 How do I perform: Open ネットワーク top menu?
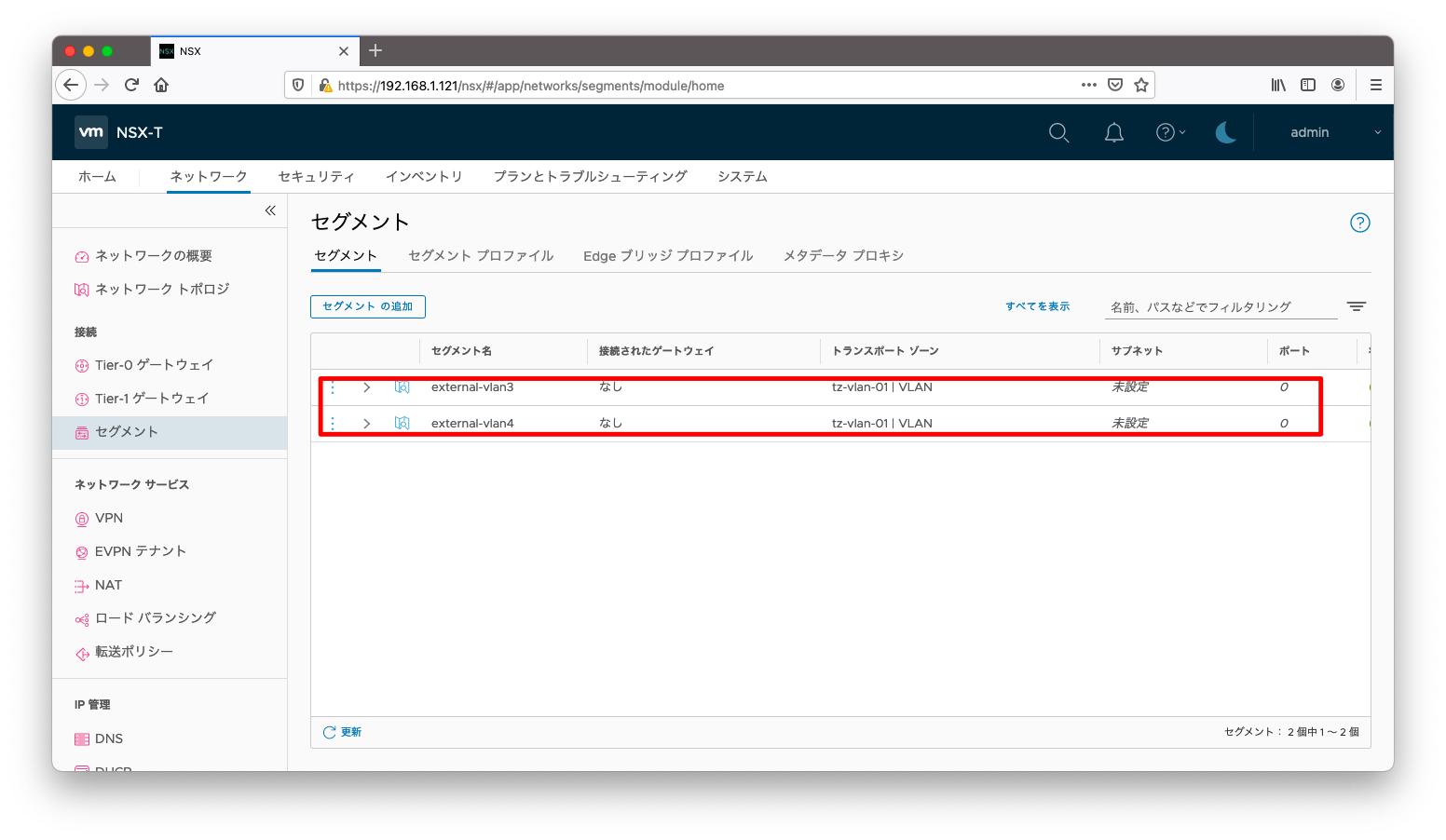click(x=209, y=176)
